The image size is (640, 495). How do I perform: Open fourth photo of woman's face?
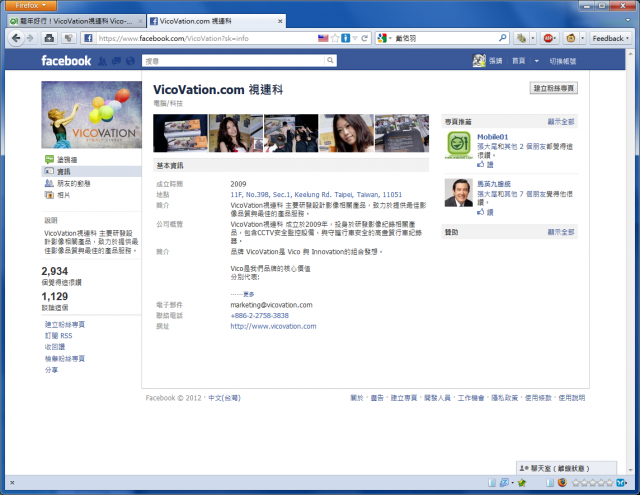click(x=347, y=133)
